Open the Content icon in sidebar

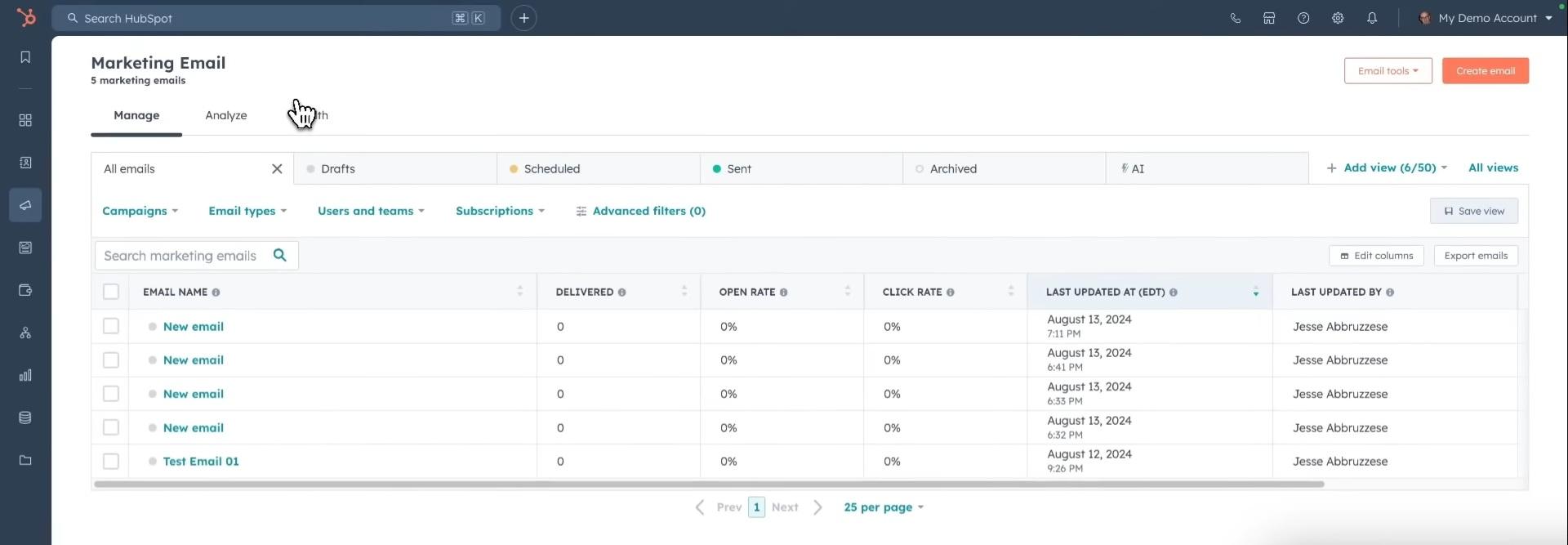(25, 248)
